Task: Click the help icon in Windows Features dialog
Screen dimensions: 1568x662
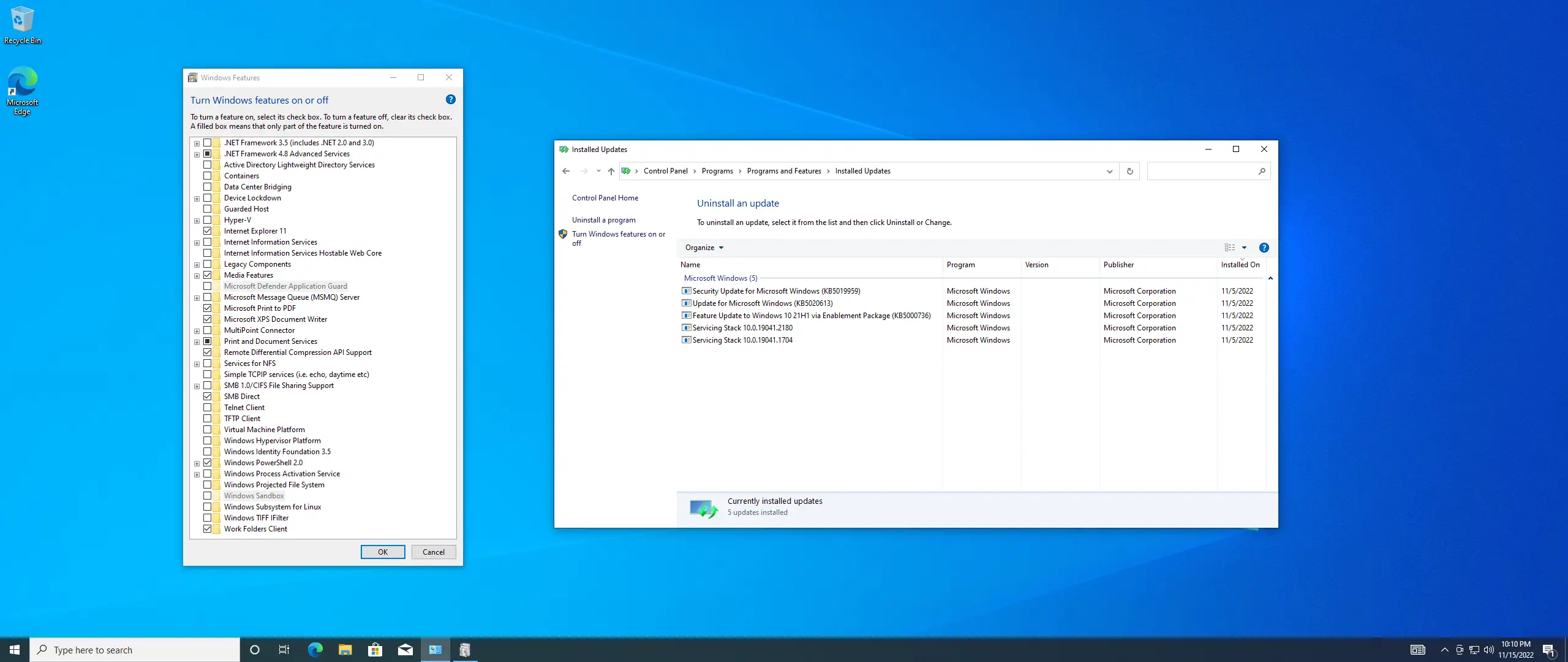Action: click(x=451, y=99)
